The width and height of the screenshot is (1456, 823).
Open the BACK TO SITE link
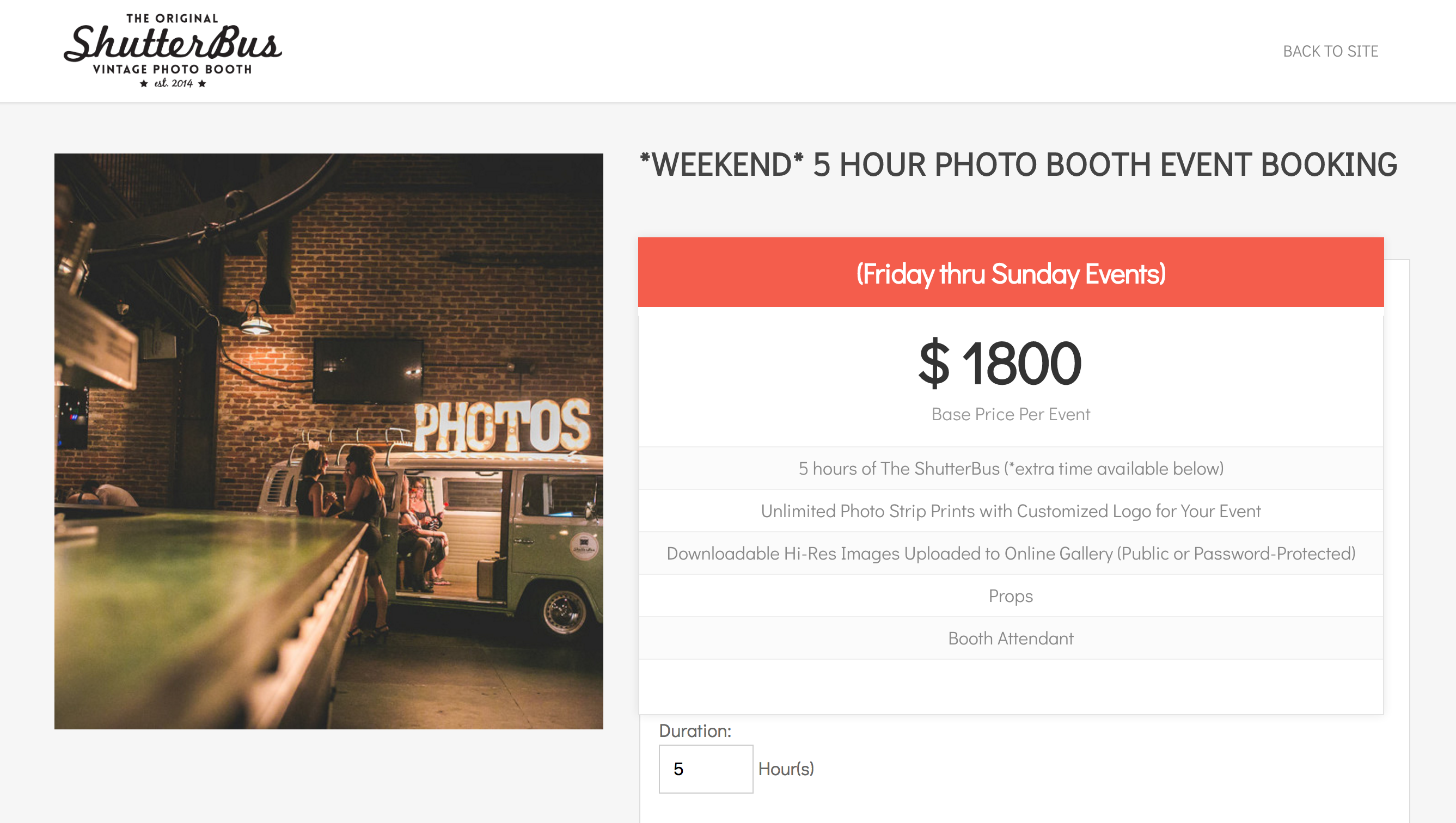(x=1330, y=51)
